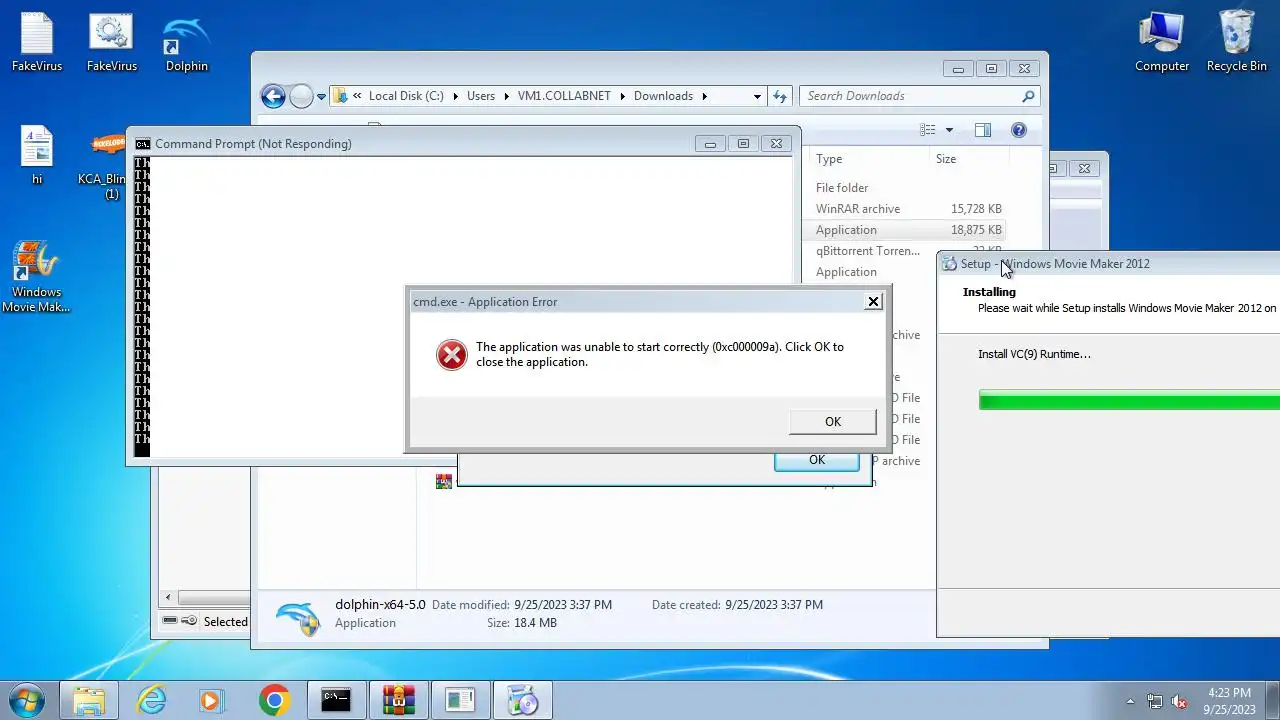Click the left arrow of the horizontal scrollbar
The width and height of the screenshot is (1280, 720).
168,597
